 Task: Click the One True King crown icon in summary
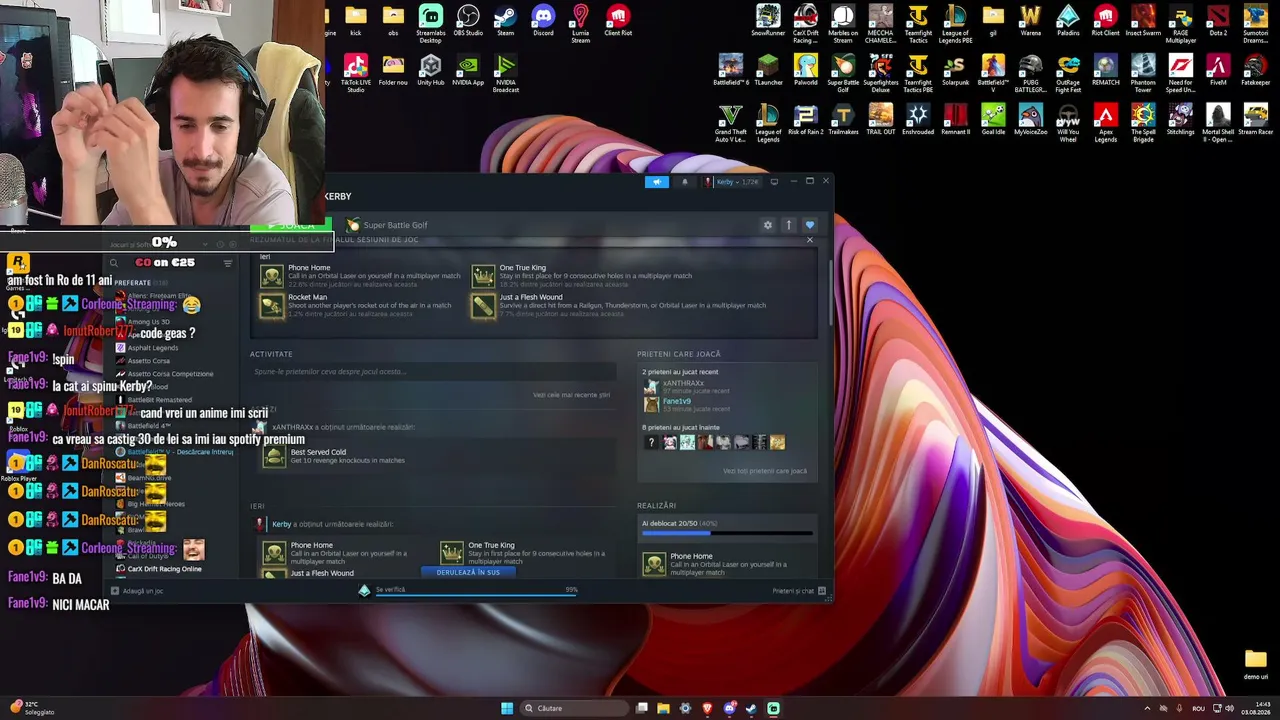tap(483, 276)
